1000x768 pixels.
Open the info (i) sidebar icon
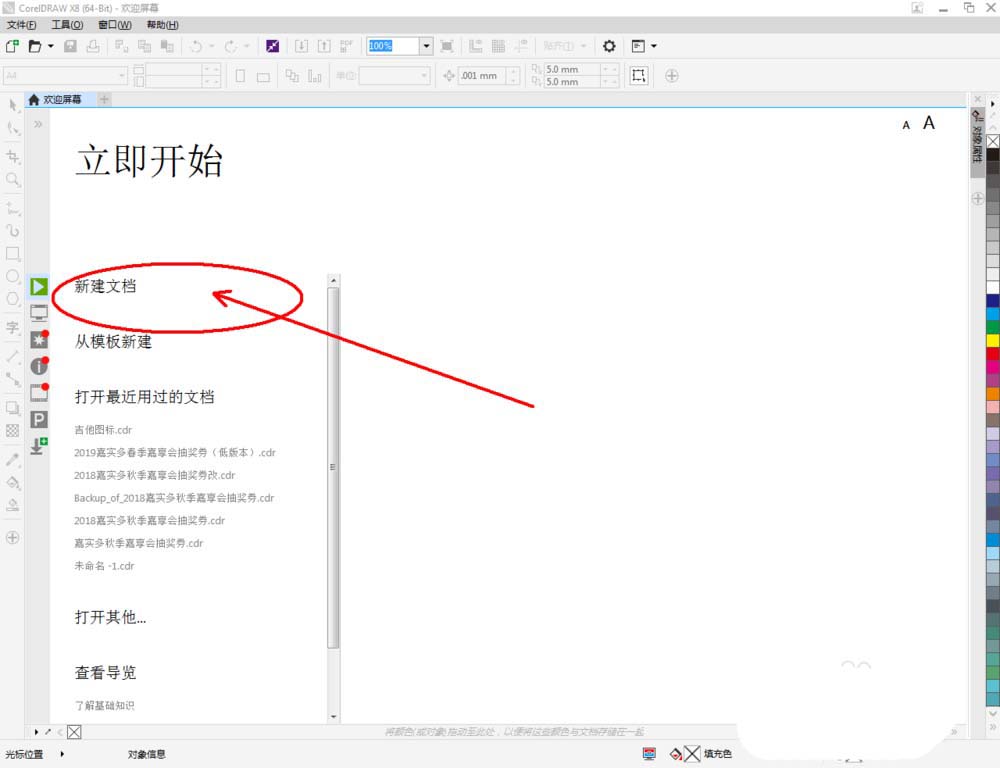coord(39,366)
